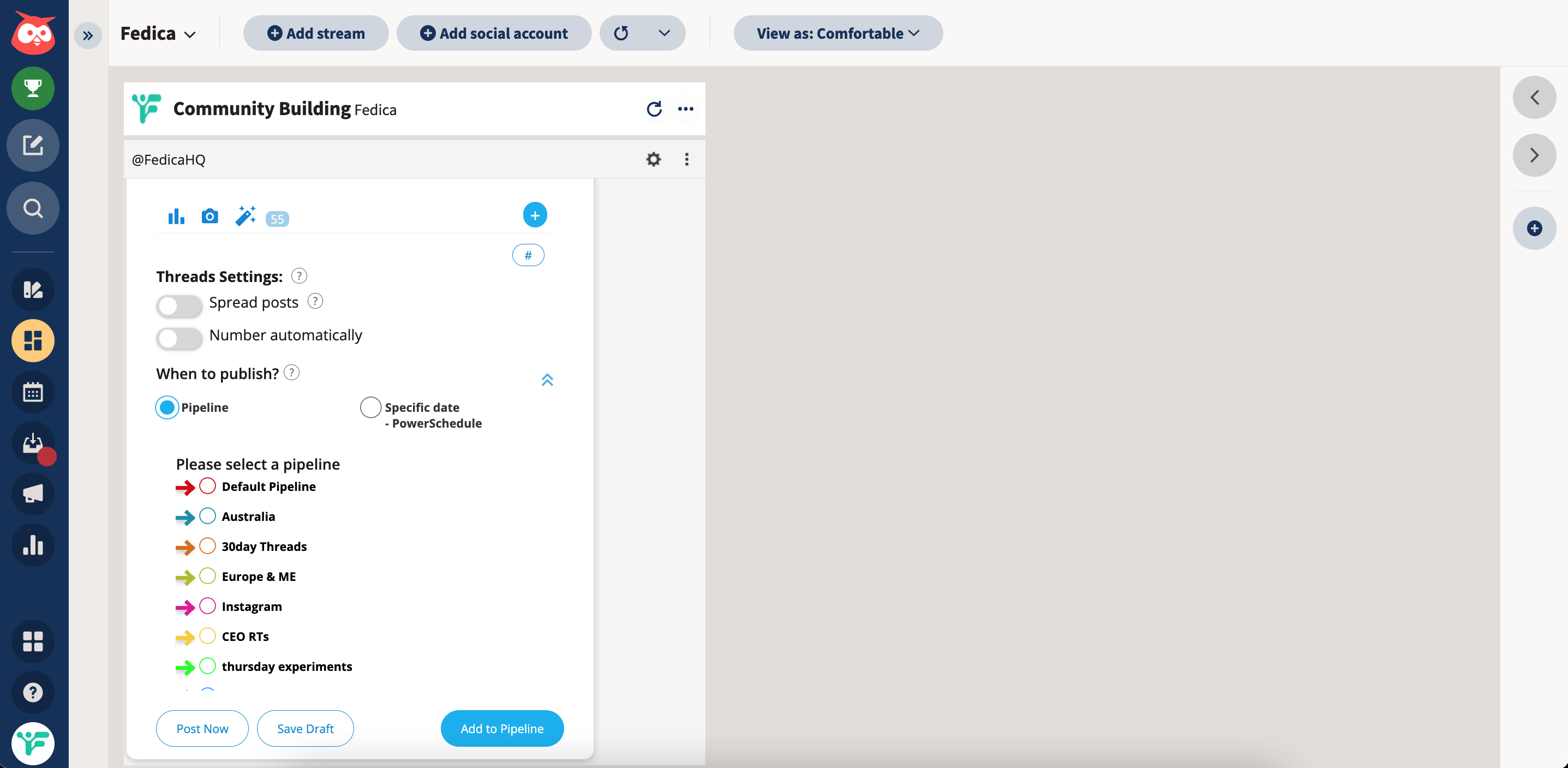Open the poll bar chart icon
Image resolution: width=1568 pixels, height=768 pixels.
176,216
